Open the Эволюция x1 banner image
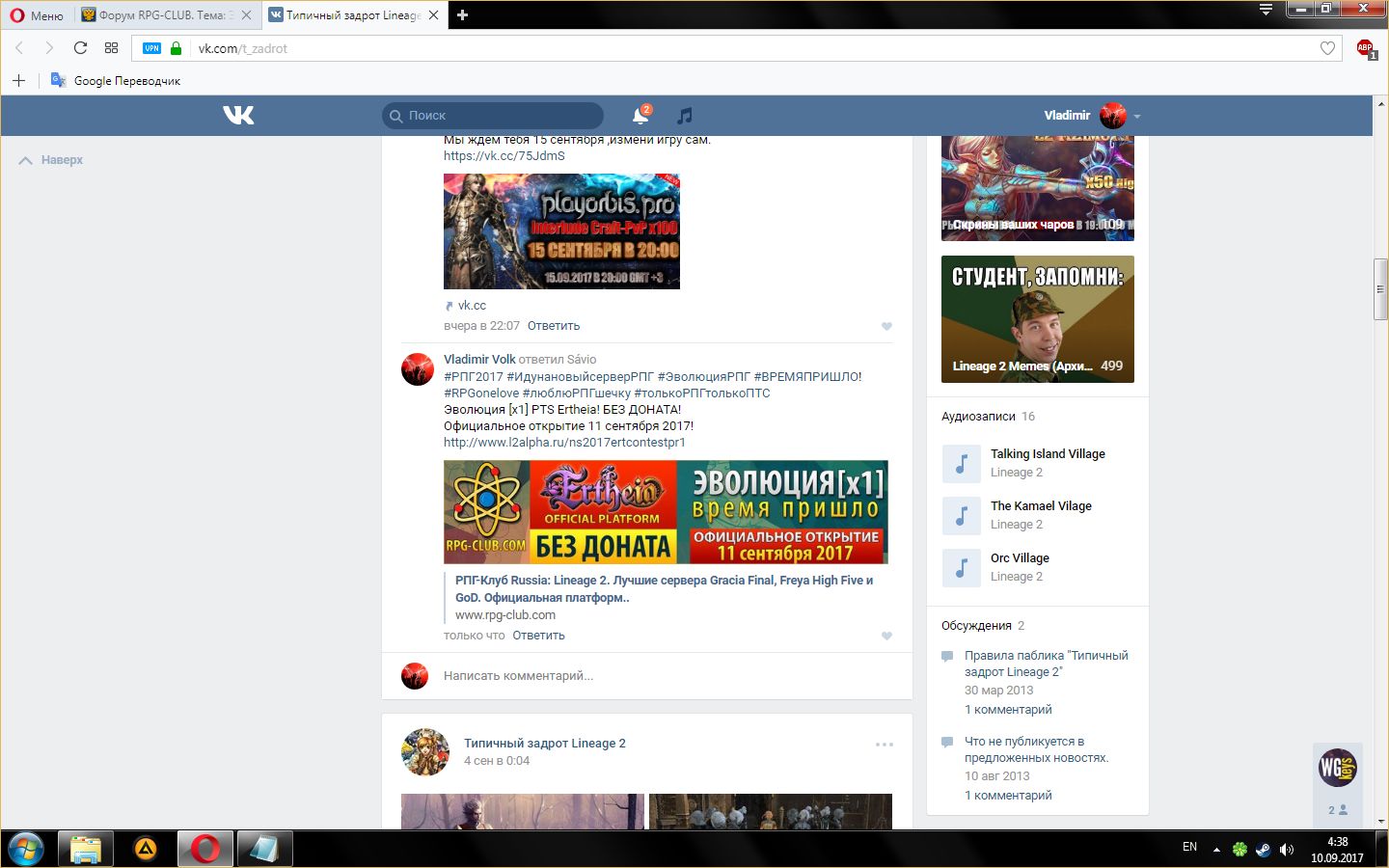Viewport: 1389px width, 868px height. point(666,512)
